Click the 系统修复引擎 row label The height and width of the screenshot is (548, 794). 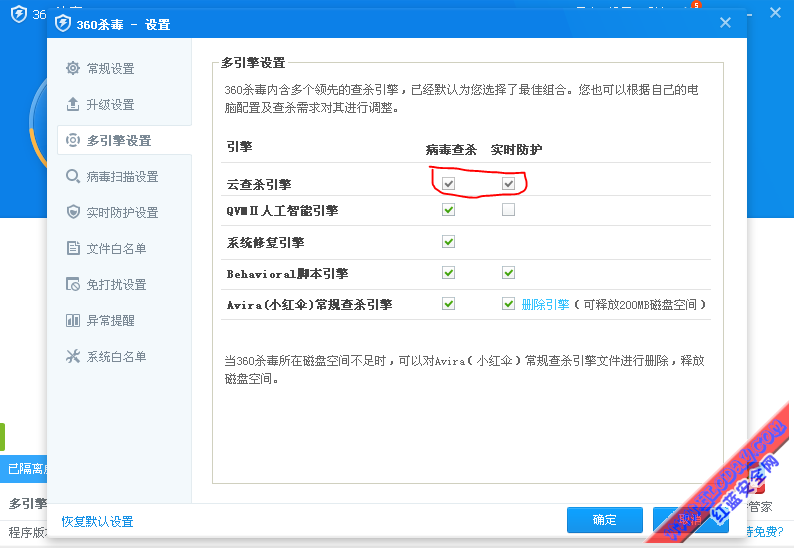click(x=265, y=242)
